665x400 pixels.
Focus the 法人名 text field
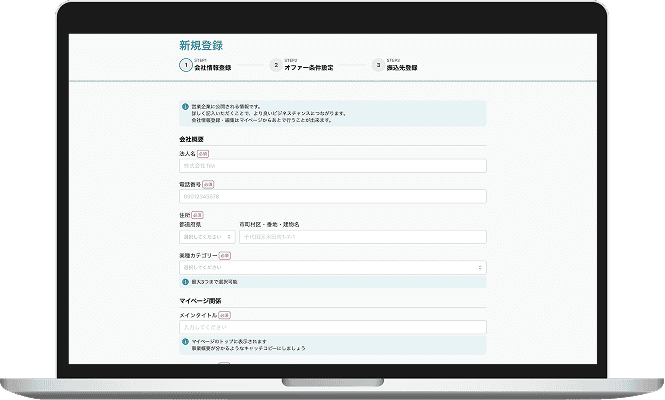pyautogui.click(x=332, y=167)
